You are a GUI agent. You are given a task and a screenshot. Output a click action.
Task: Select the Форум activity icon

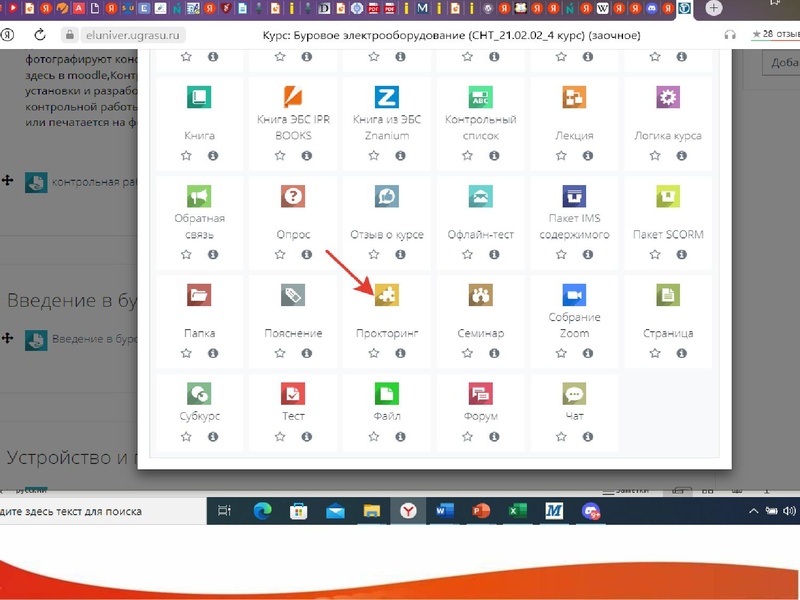point(480,393)
